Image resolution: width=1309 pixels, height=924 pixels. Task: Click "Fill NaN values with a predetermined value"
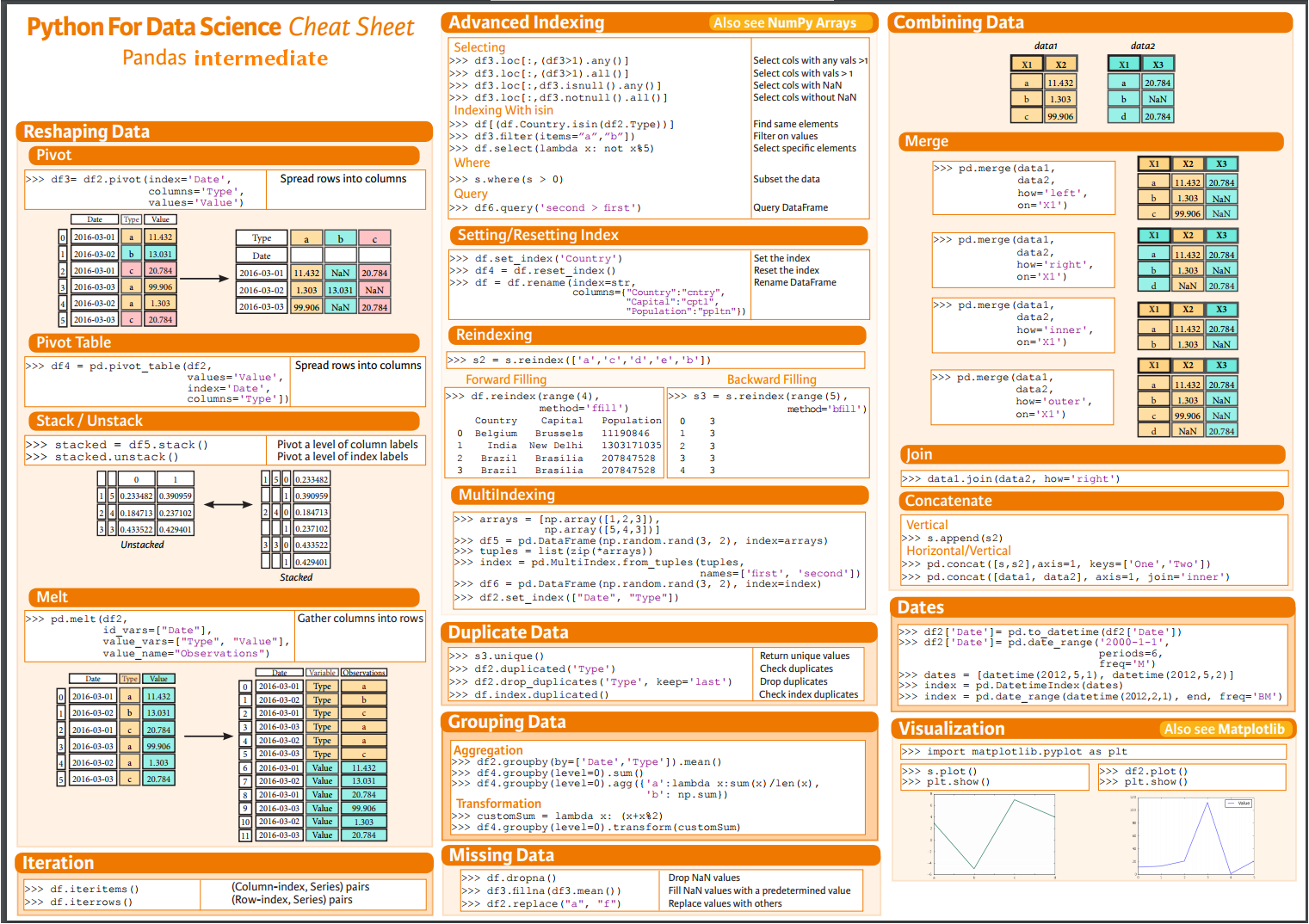(x=759, y=890)
